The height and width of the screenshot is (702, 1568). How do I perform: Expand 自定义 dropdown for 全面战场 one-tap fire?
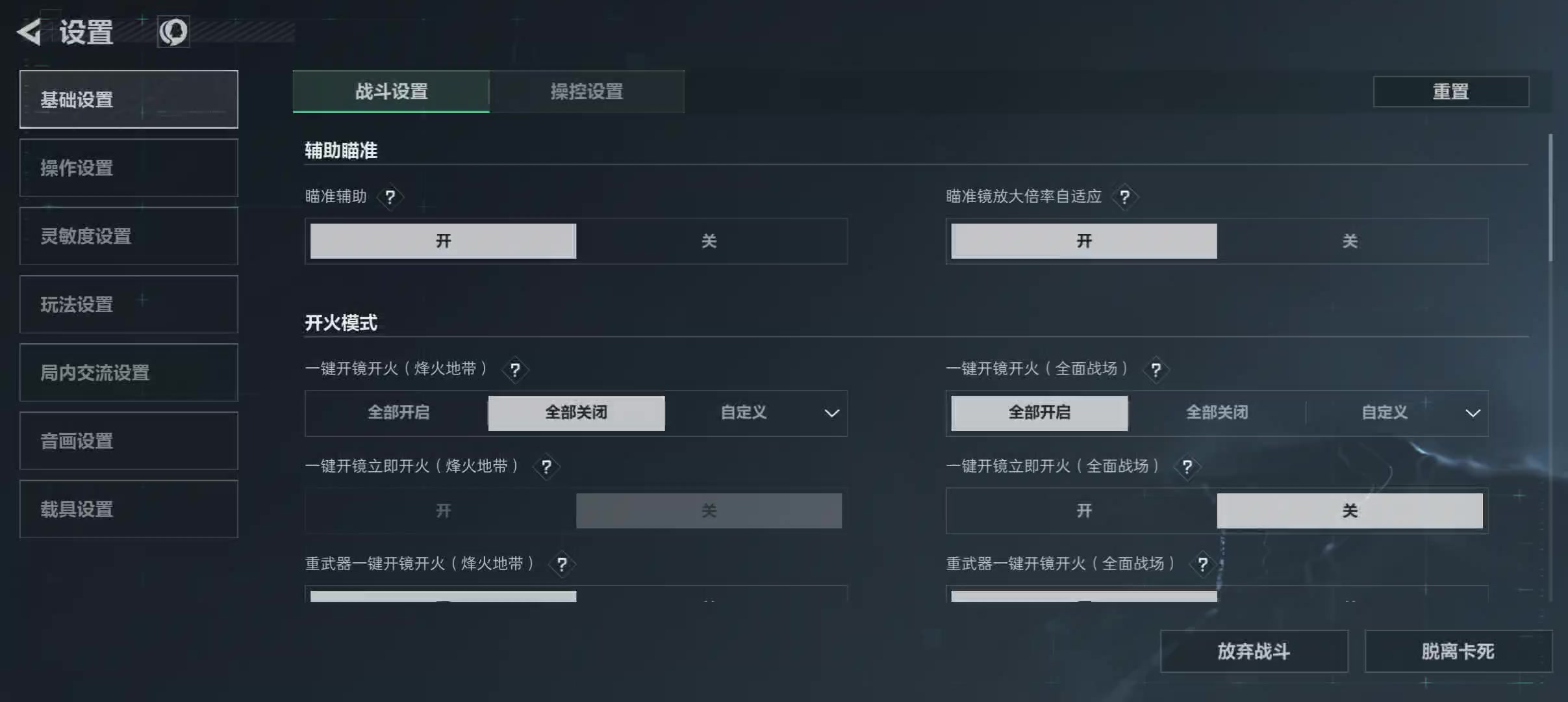tap(1472, 413)
